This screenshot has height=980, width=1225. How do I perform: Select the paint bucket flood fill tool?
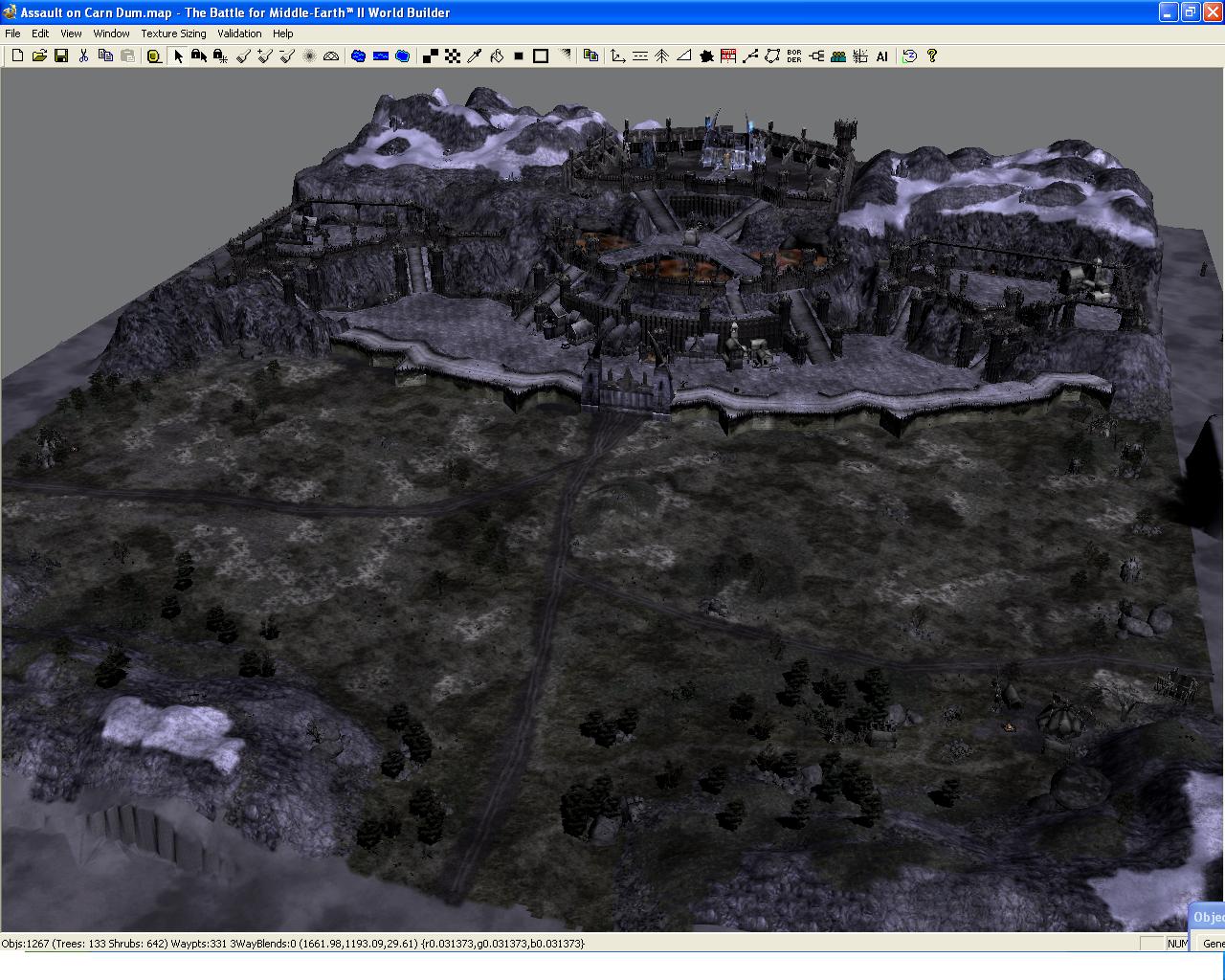point(496,56)
